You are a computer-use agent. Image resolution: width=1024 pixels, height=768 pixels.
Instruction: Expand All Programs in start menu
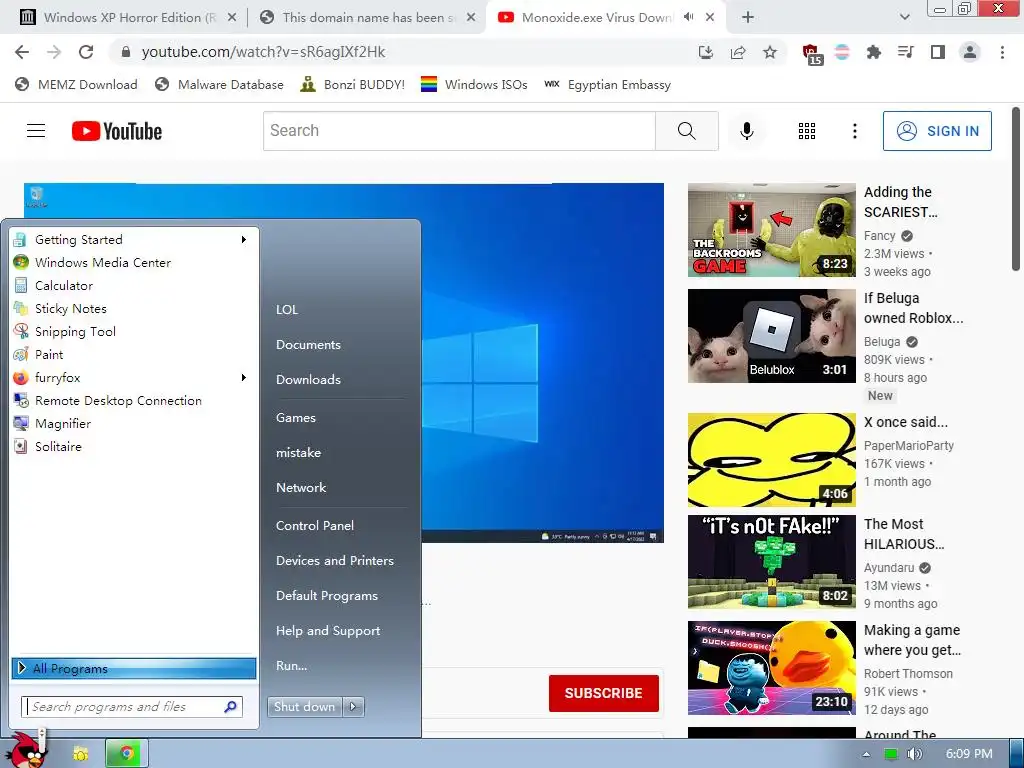[x=134, y=668]
